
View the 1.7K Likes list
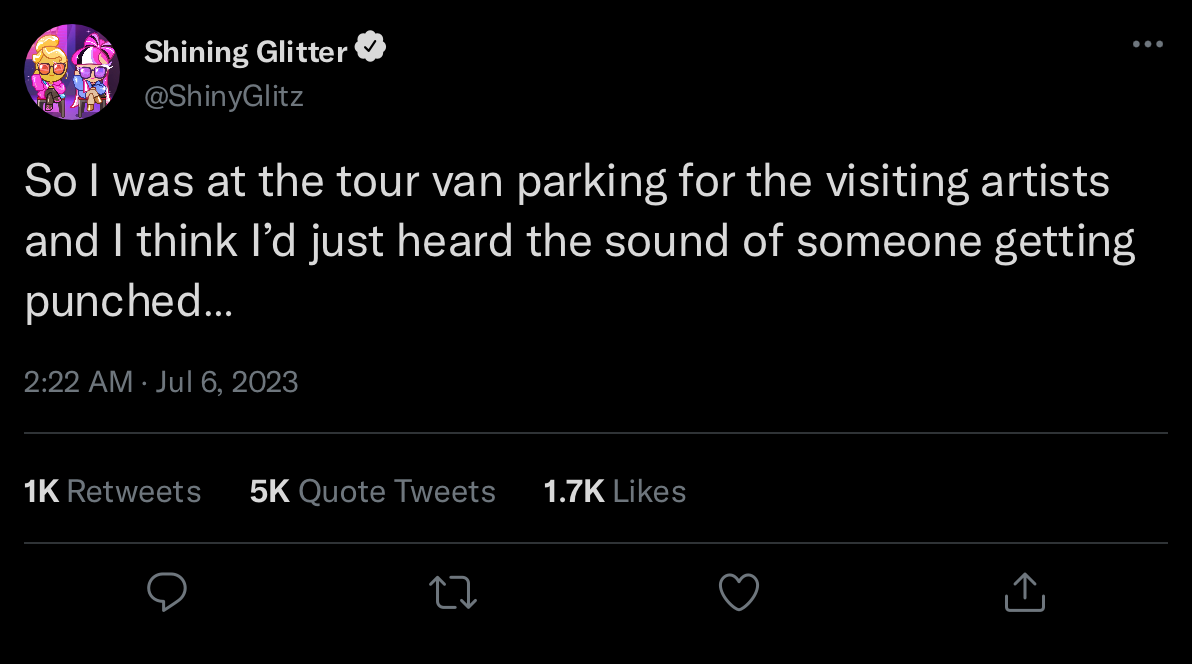(614, 491)
